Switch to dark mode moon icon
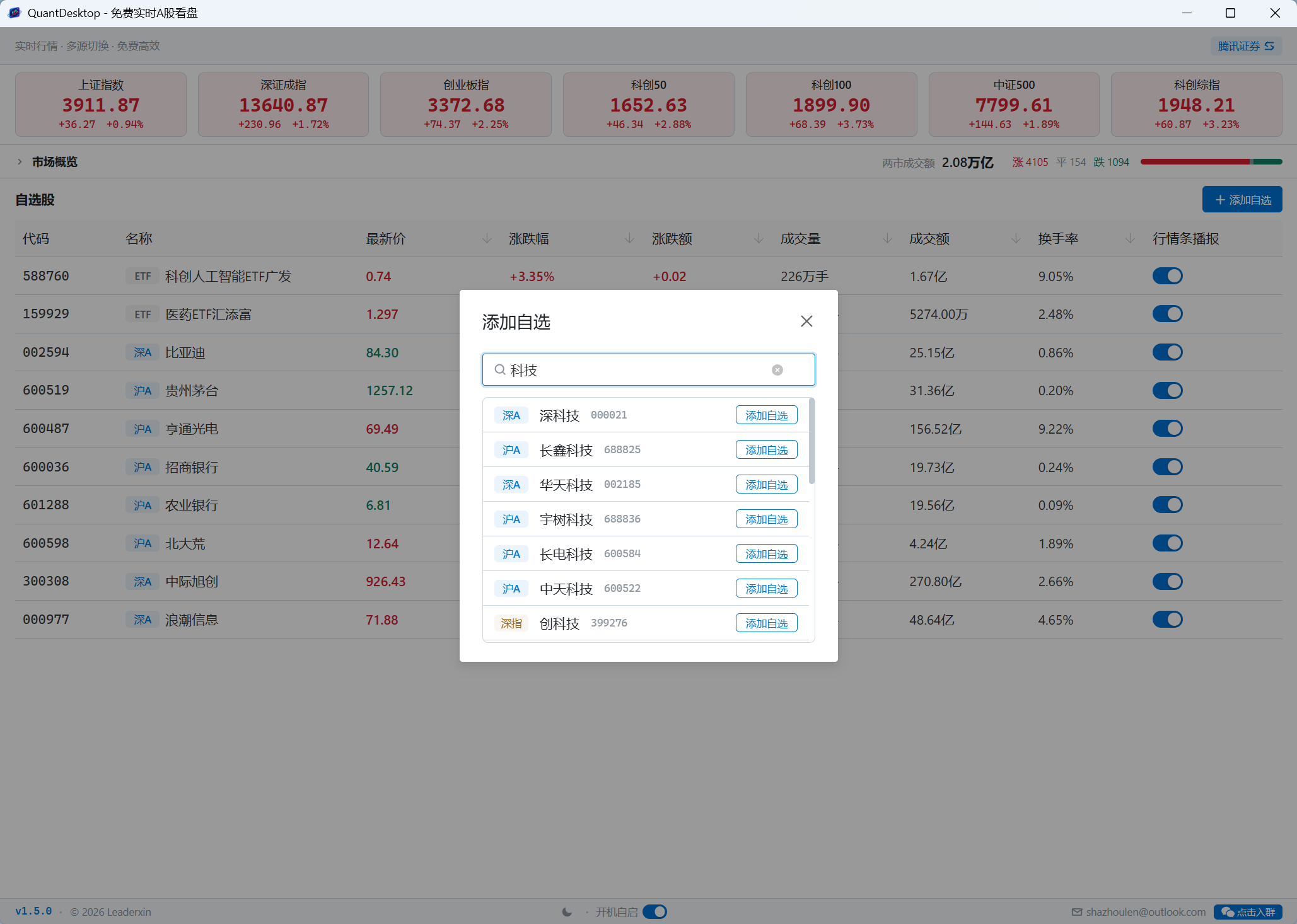Image resolution: width=1297 pixels, height=924 pixels. pyautogui.click(x=567, y=912)
